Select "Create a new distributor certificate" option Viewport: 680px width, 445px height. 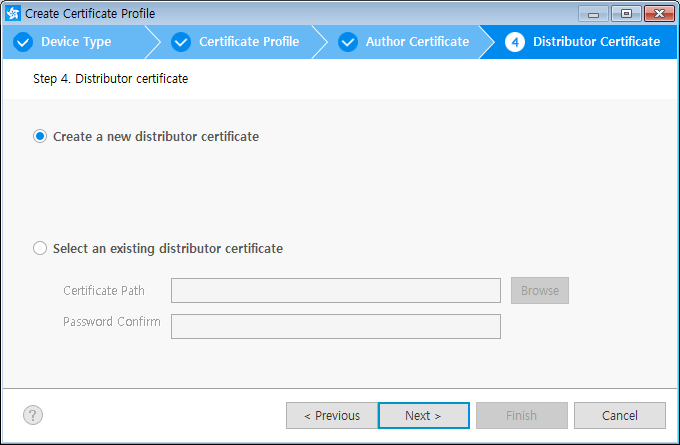pyautogui.click(x=40, y=136)
